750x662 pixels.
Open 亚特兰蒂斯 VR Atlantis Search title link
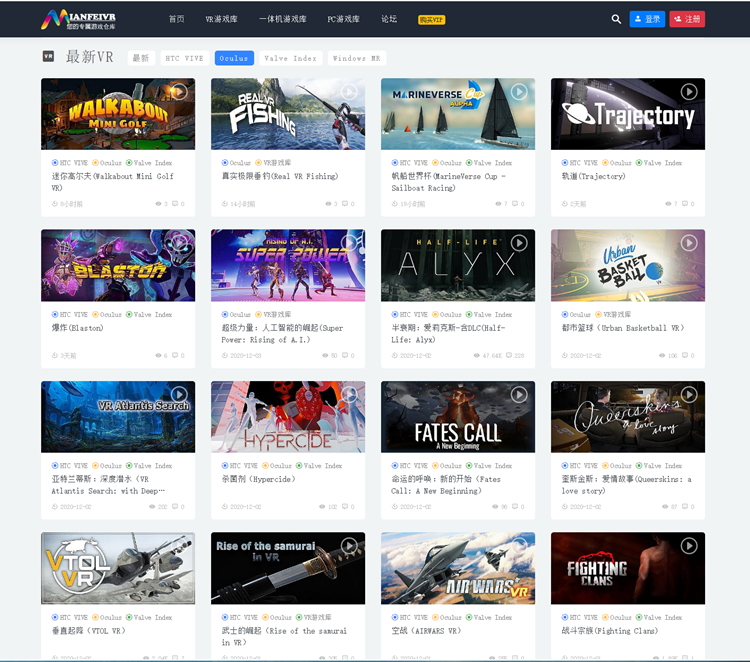108,485
